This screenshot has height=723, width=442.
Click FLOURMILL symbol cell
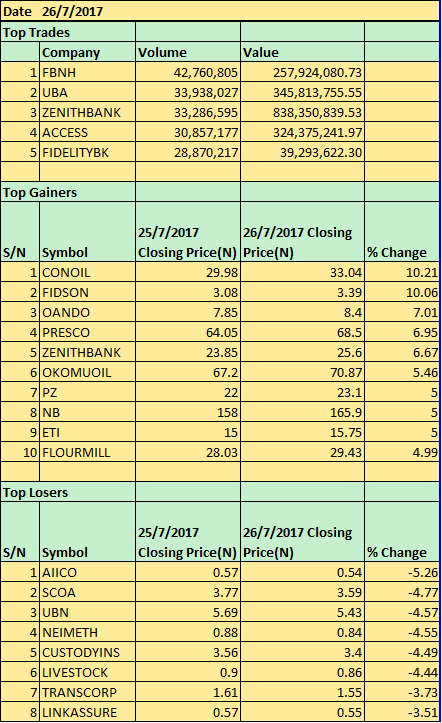tap(88, 452)
